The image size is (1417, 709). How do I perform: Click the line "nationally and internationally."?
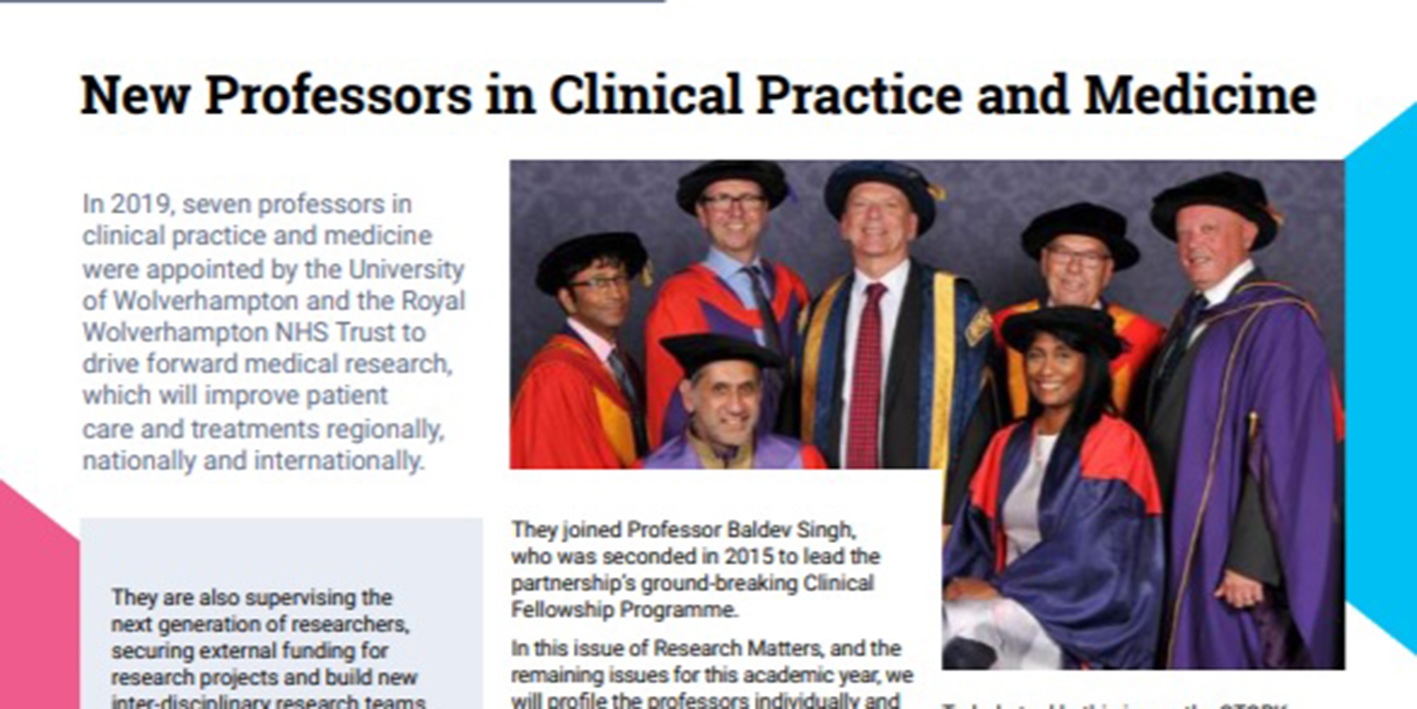pyautogui.click(x=252, y=462)
